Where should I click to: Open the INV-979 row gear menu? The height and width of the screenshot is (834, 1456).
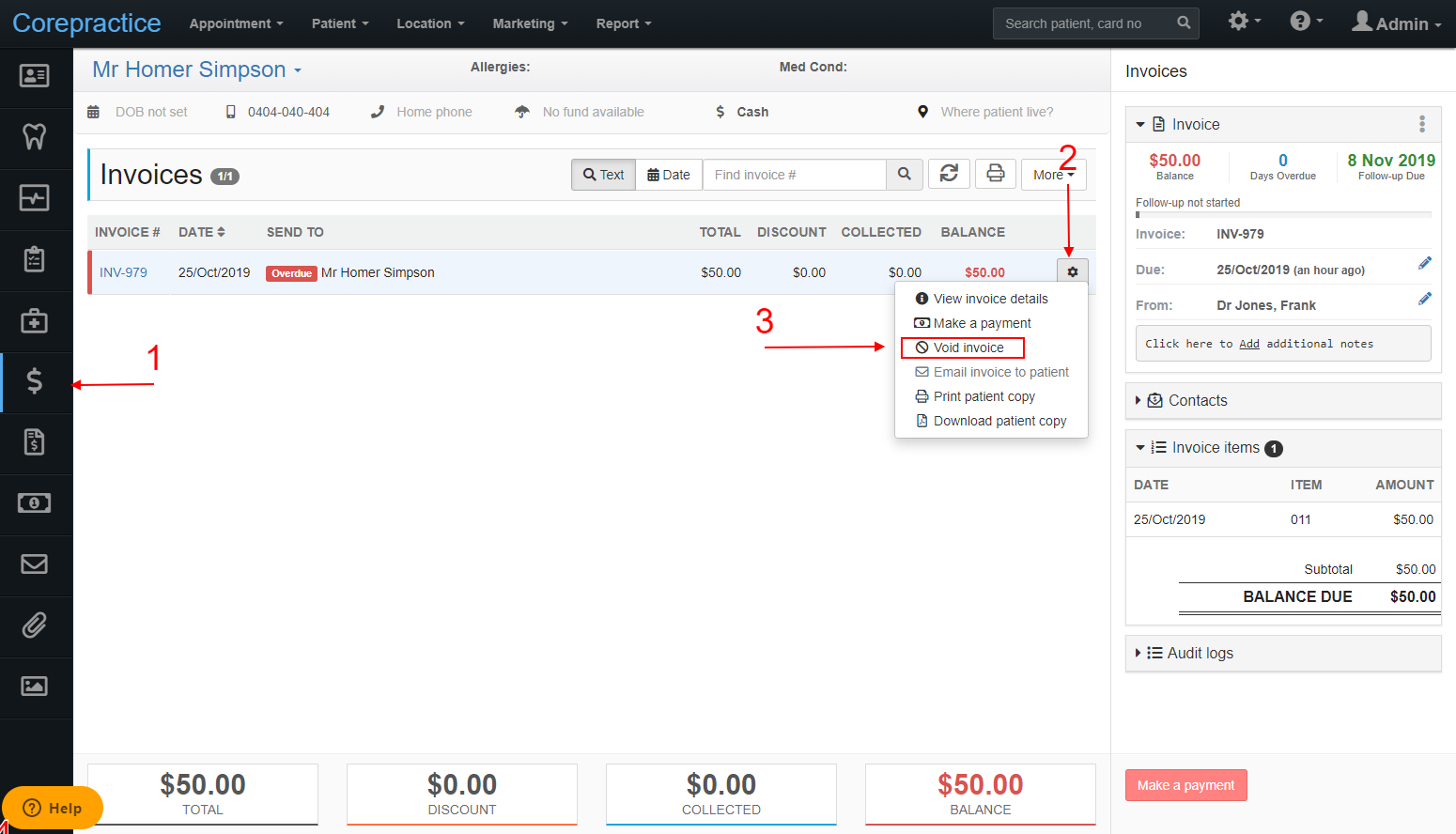tap(1073, 271)
